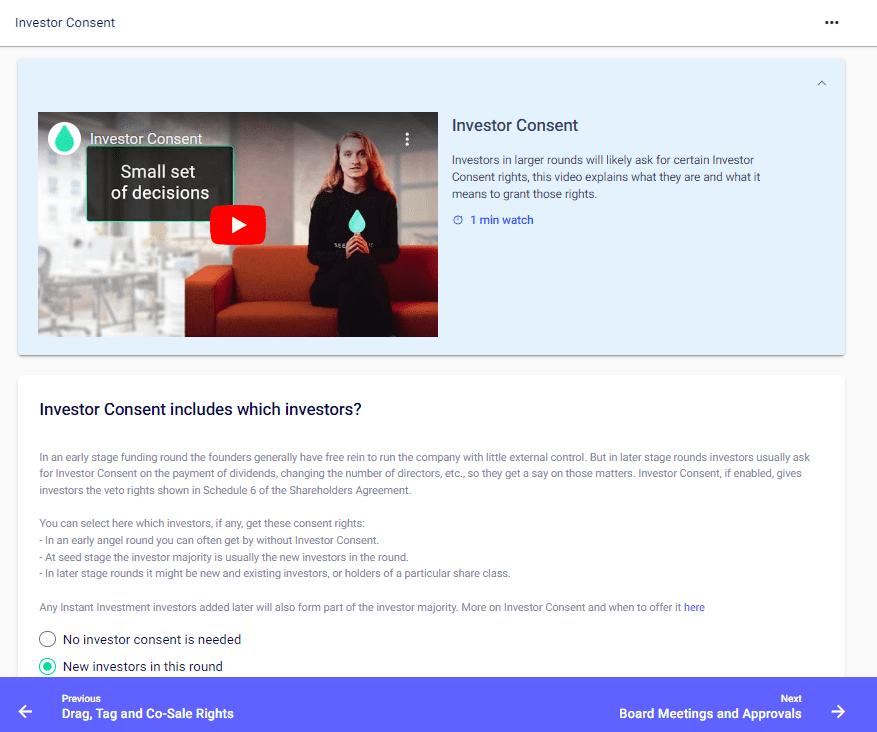Click the right arrow to go Next
The height and width of the screenshot is (732, 877).
(x=838, y=711)
